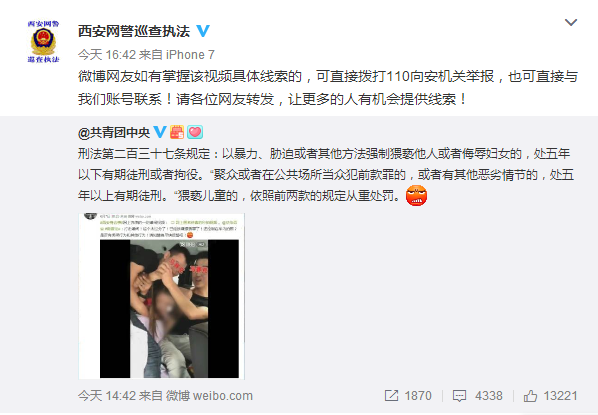Image resolution: width=598 pixels, height=415 pixels.
Task: Click the 西安网警巡查执法 avatar badge
Action: click(x=43, y=42)
